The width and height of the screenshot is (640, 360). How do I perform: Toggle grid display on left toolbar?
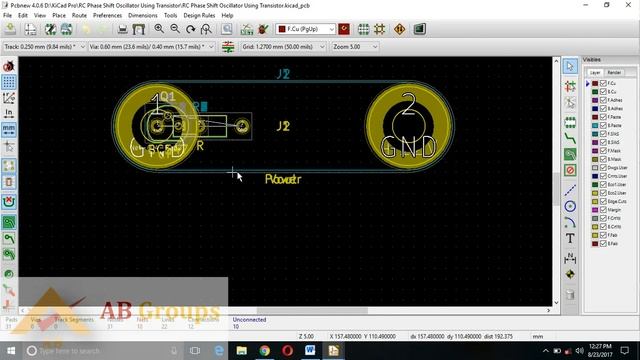pyautogui.click(x=9, y=82)
